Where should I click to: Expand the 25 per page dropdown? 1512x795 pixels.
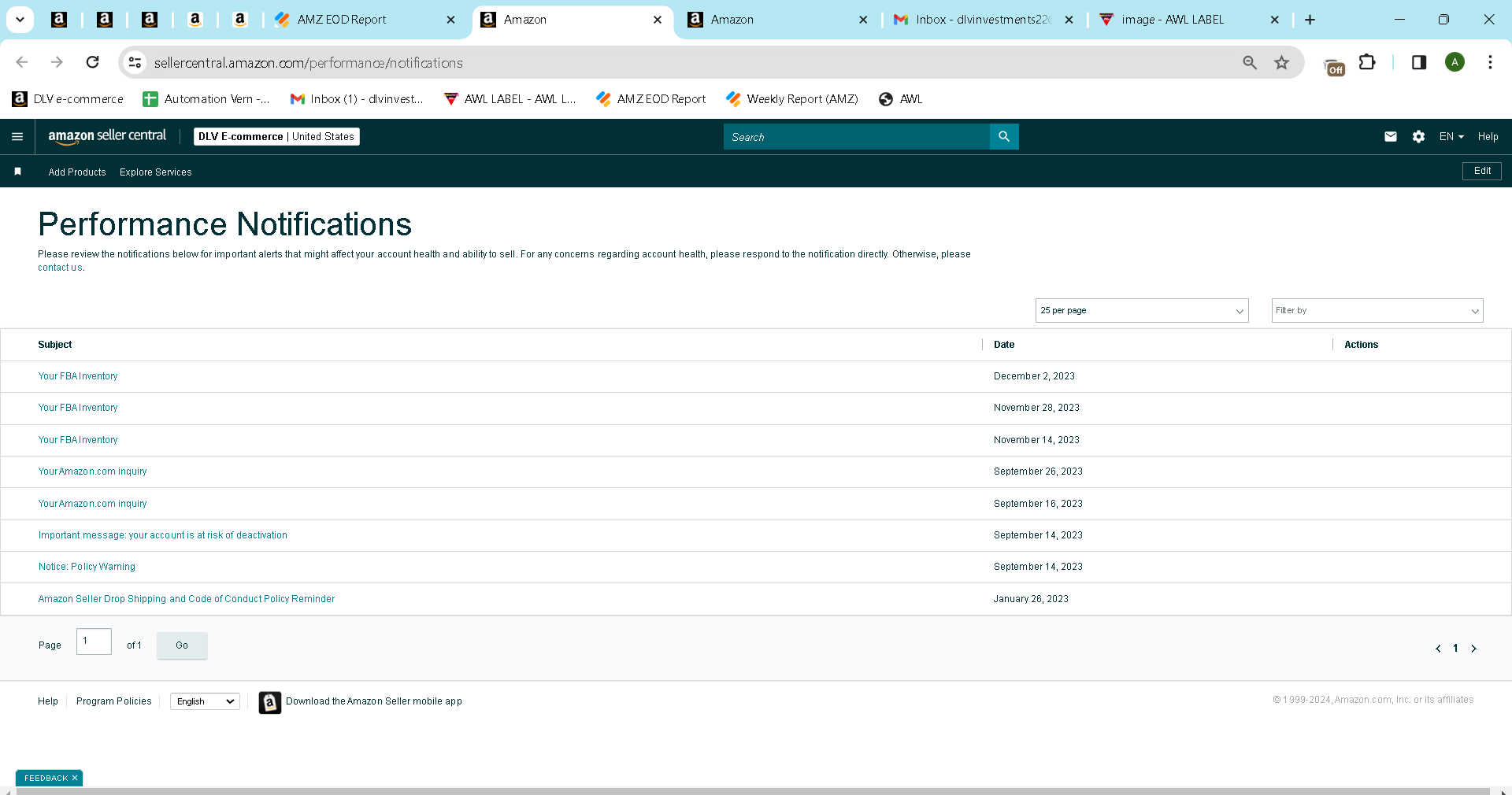tap(1142, 310)
